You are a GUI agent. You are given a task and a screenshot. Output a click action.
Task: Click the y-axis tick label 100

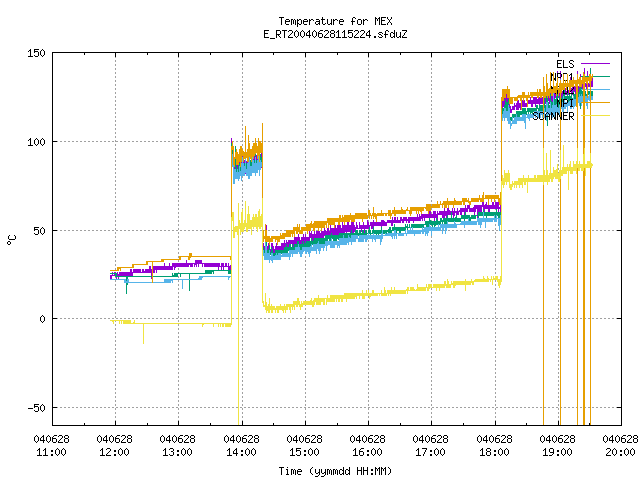[36, 142]
